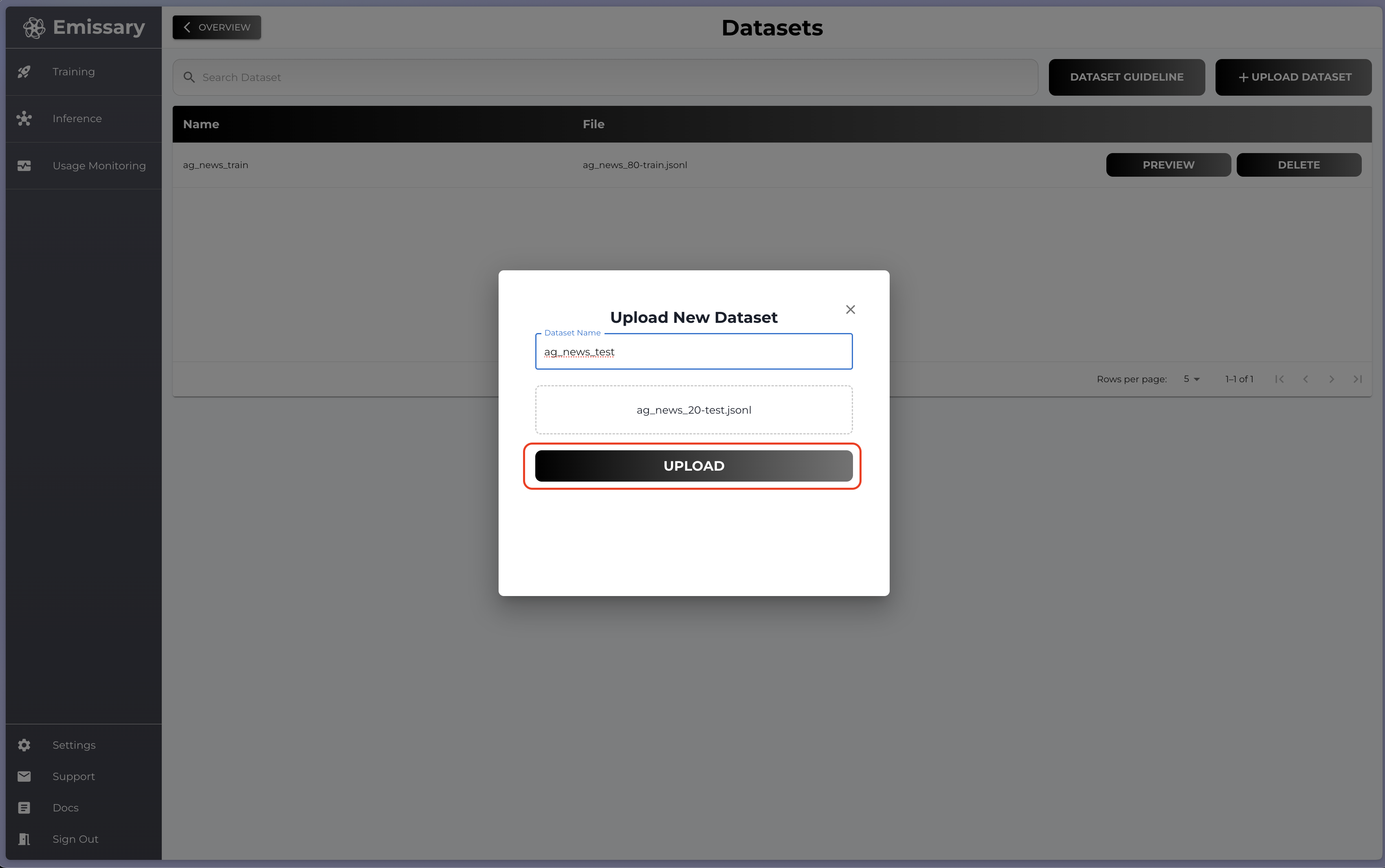Click the search magnifier icon
Image resolution: width=1385 pixels, height=868 pixels.
coord(189,77)
